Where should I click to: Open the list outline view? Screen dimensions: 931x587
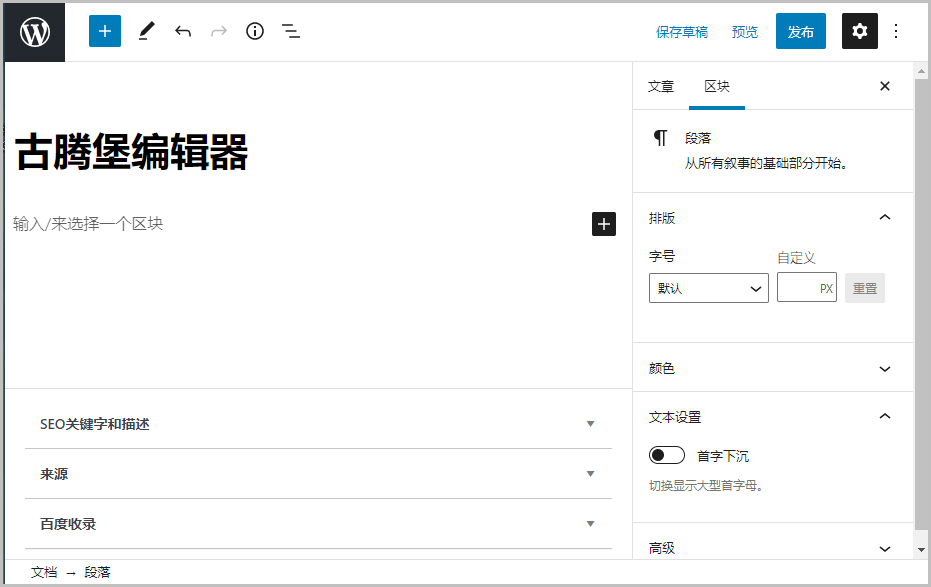(x=290, y=31)
